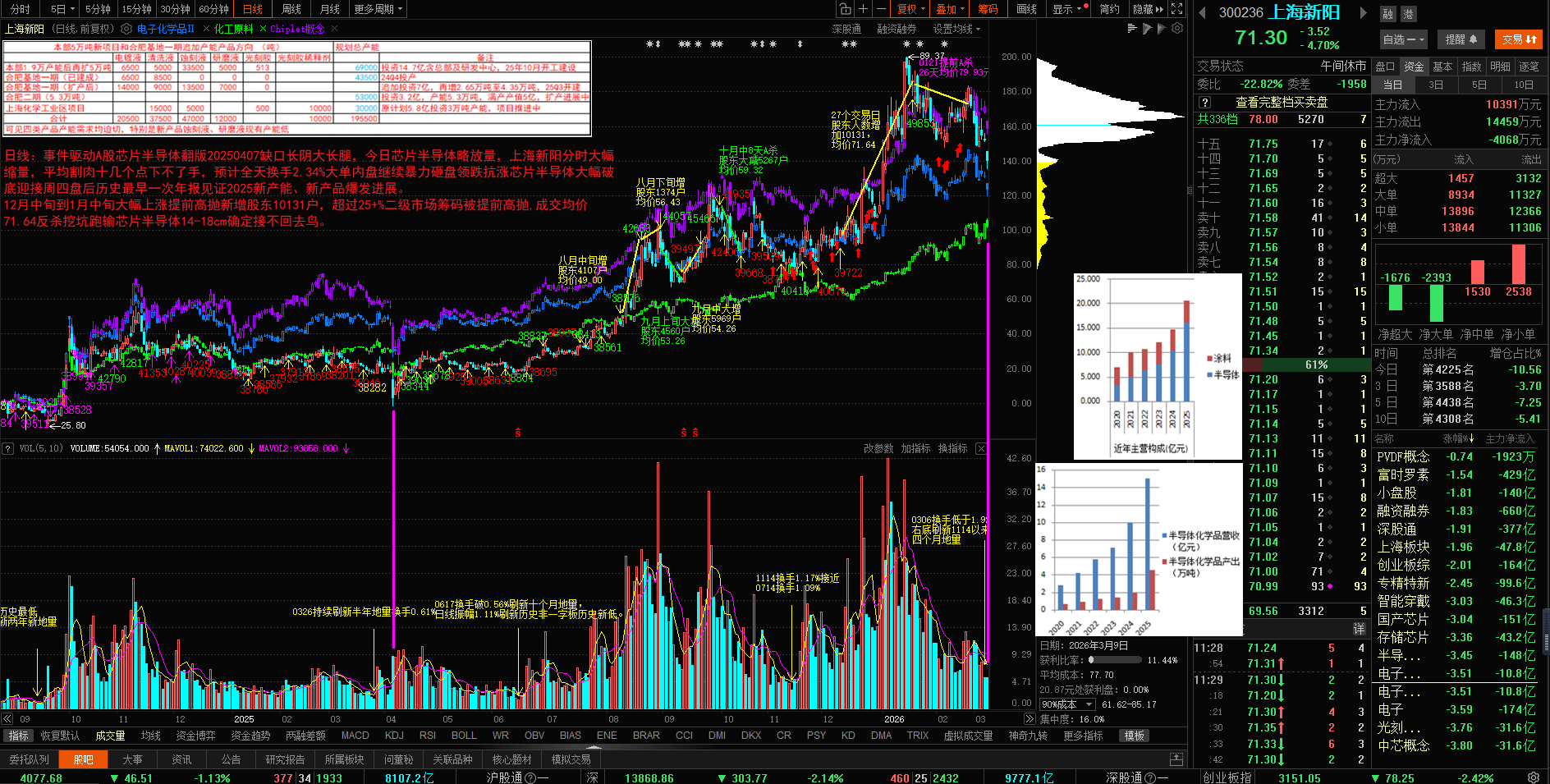Open the 自选一 watchlist dropdown

(1403, 39)
